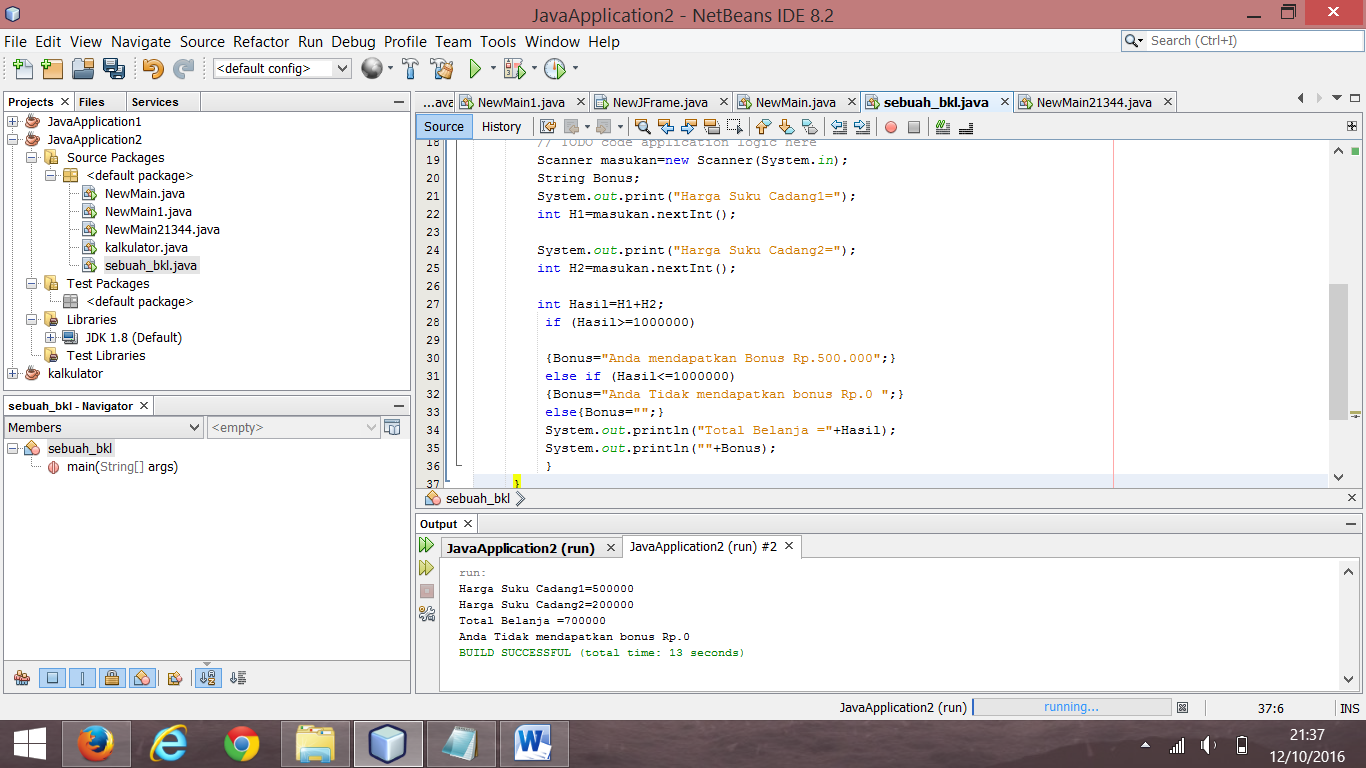Toggle Toggle Bookmark icon in editor toolbar
The width and height of the screenshot is (1366, 768).
pyautogui.click(x=809, y=127)
